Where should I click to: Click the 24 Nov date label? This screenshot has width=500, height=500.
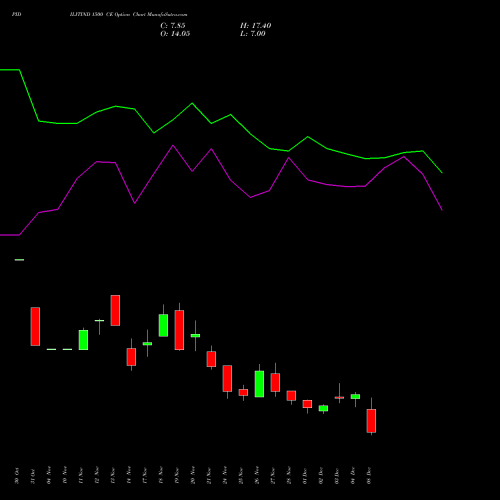(225, 476)
